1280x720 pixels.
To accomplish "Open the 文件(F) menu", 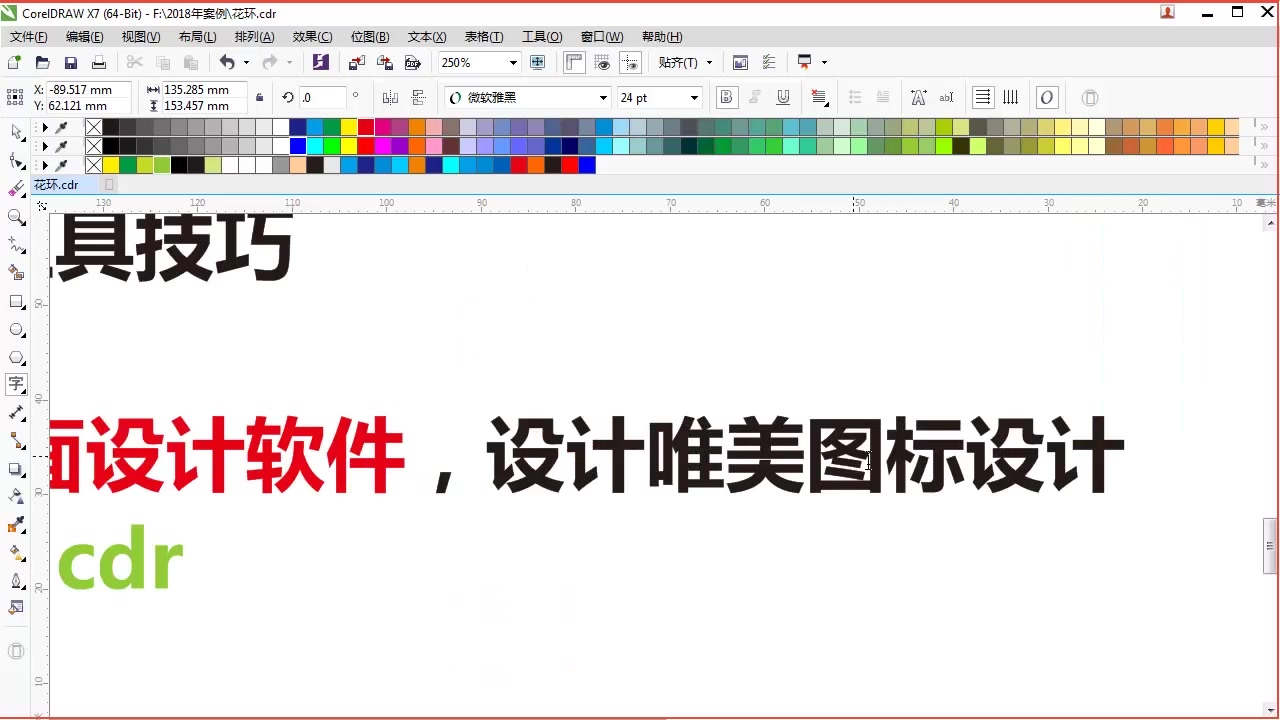I will (28, 36).
